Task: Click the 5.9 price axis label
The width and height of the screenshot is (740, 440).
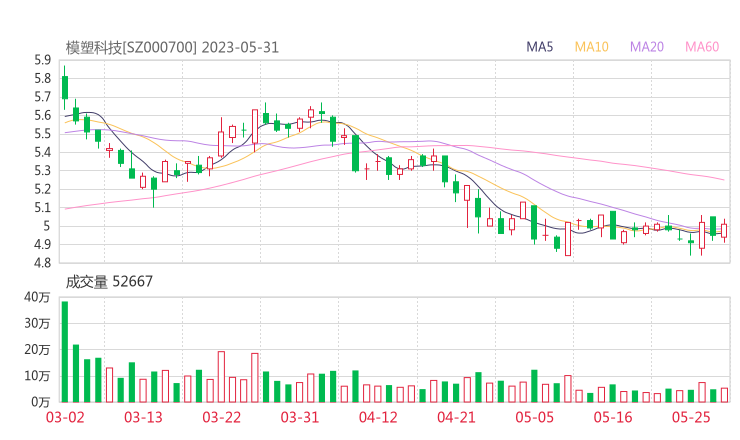Action: click(x=42, y=60)
